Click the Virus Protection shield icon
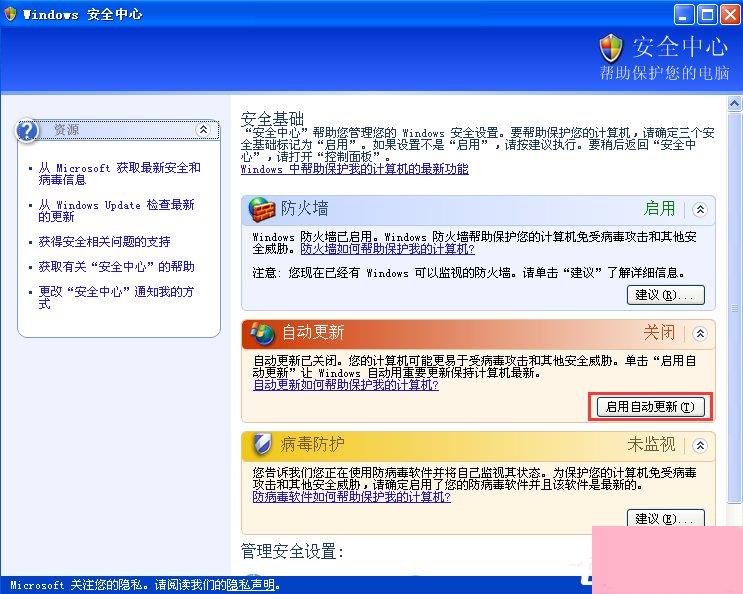743x594 pixels. [x=262, y=444]
